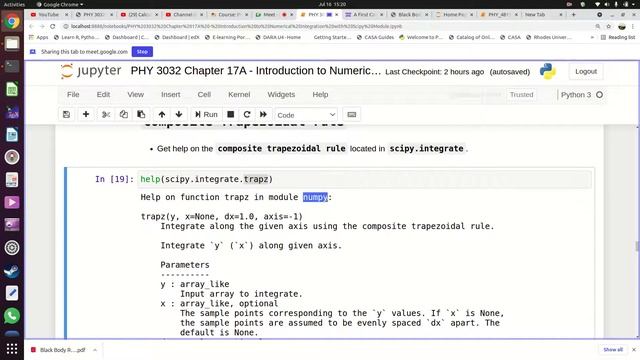Show all downloads

pos(613,350)
